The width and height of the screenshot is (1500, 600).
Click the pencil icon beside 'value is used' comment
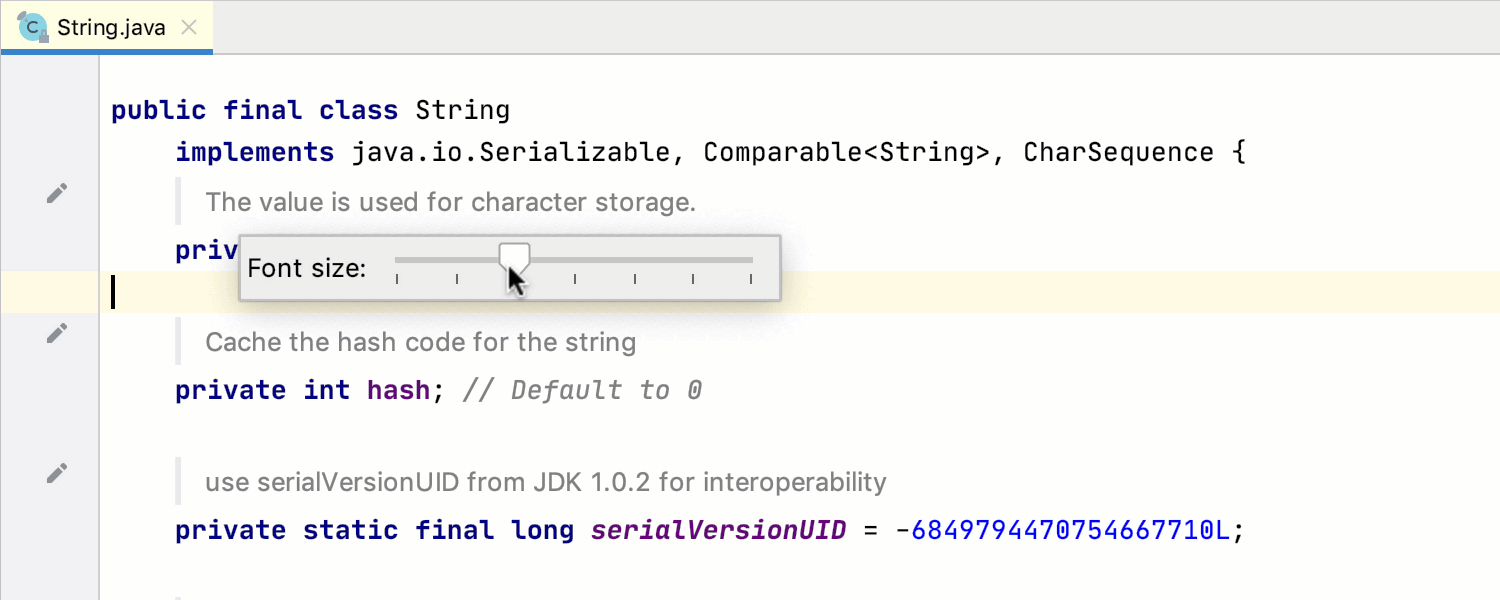[58, 194]
